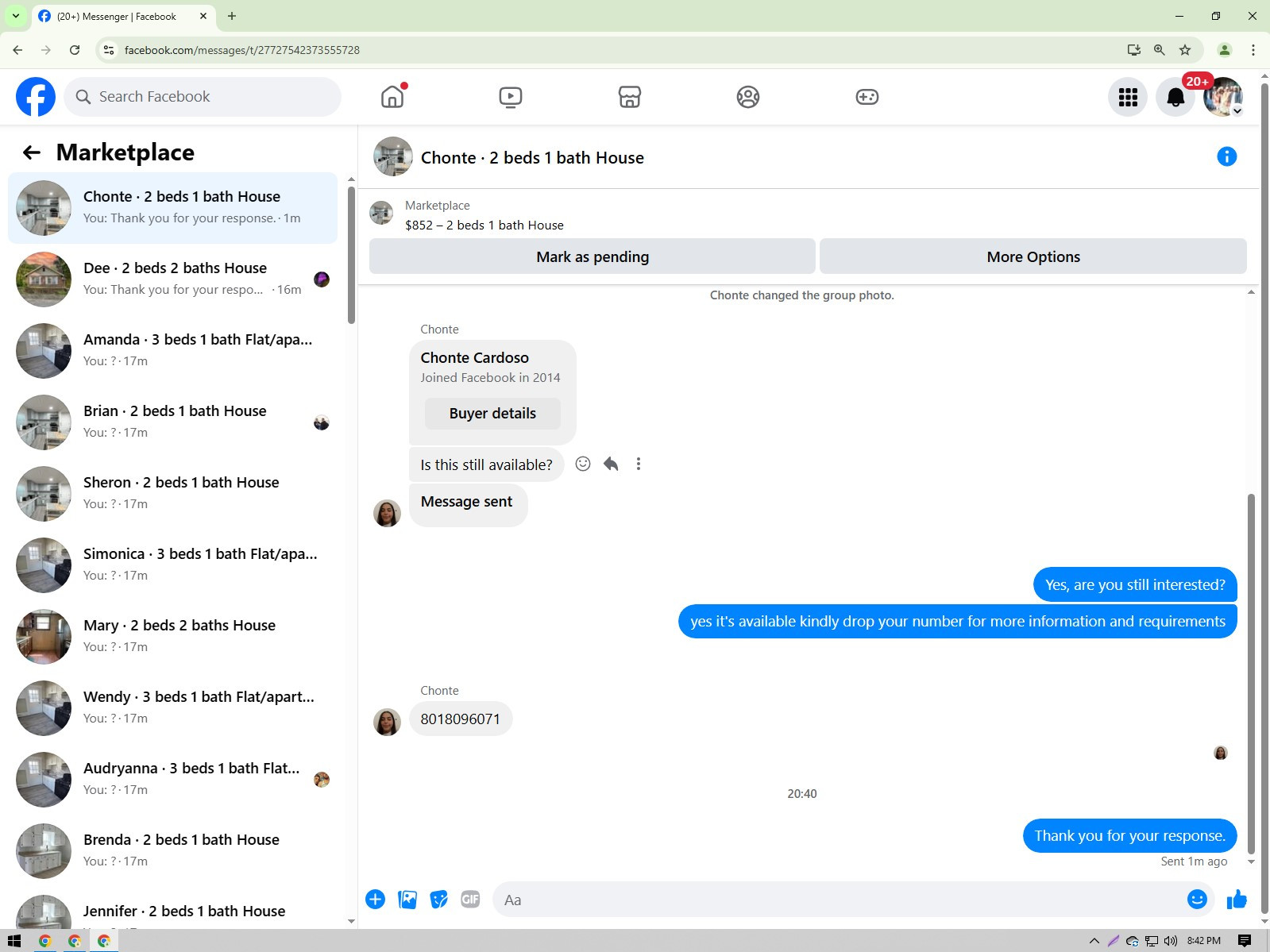Click Chonte's avatar in chat header
1270x952 pixels.
[393, 156]
